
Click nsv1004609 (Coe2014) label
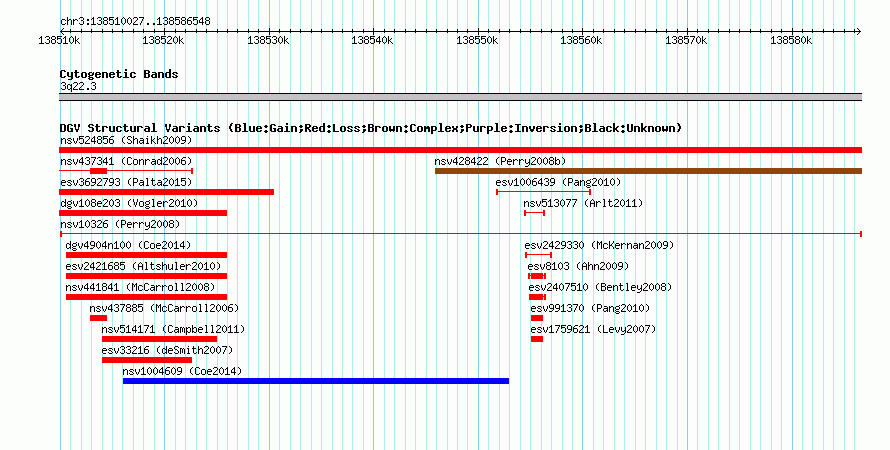coord(182,371)
